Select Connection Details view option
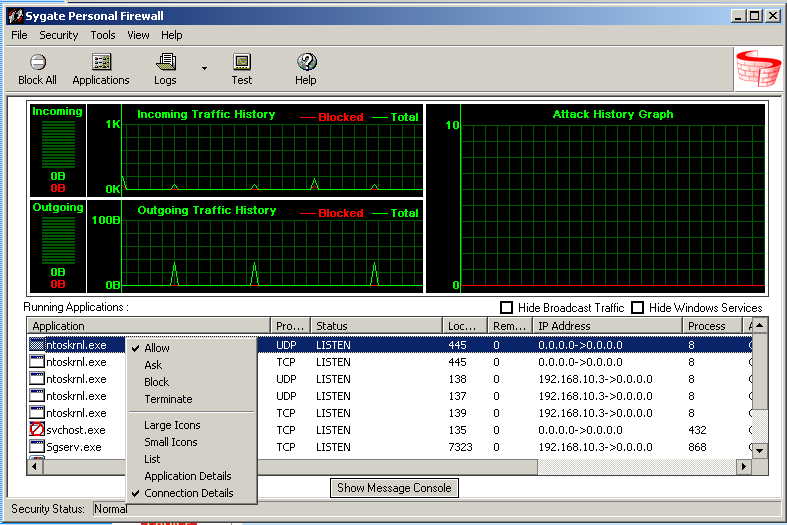This screenshot has width=787, height=525. click(191, 493)
